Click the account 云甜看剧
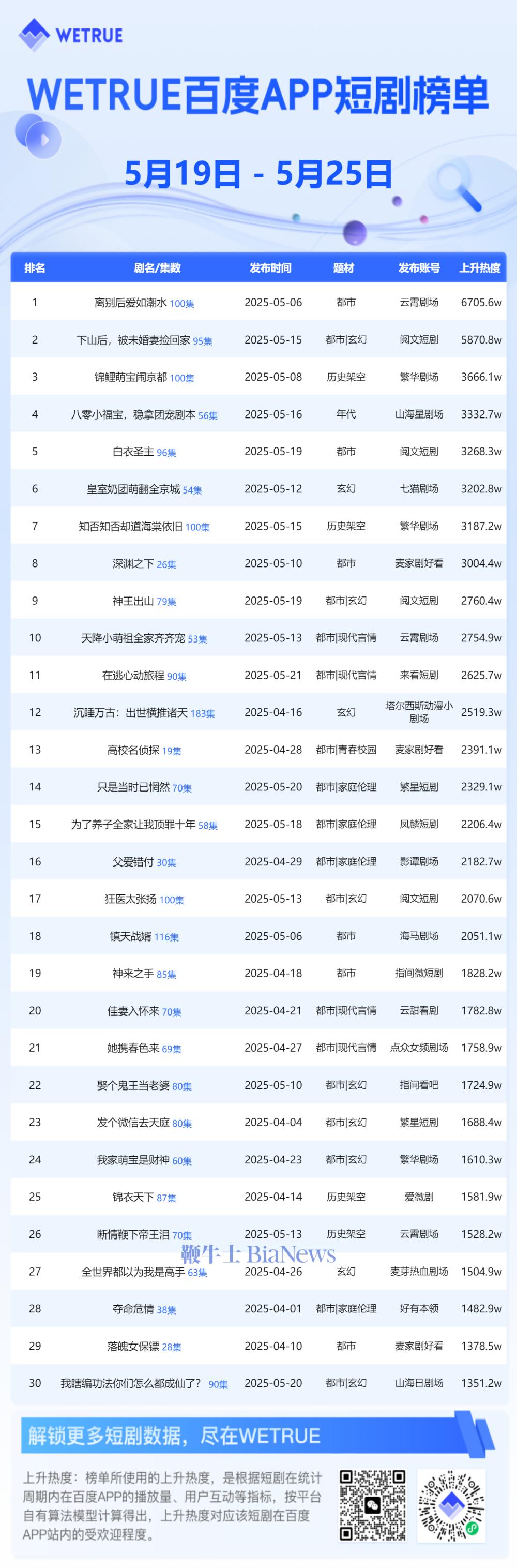 [x=419, y=1010]
